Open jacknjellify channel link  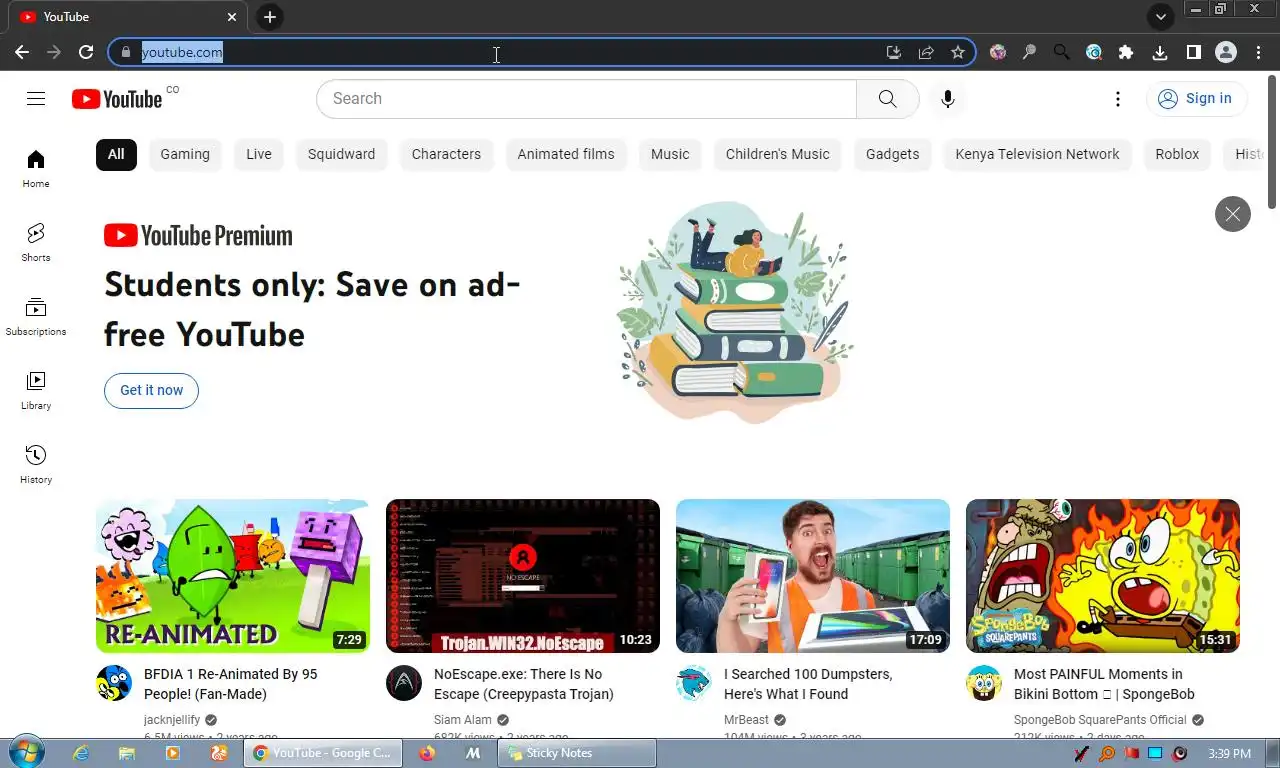172,720
